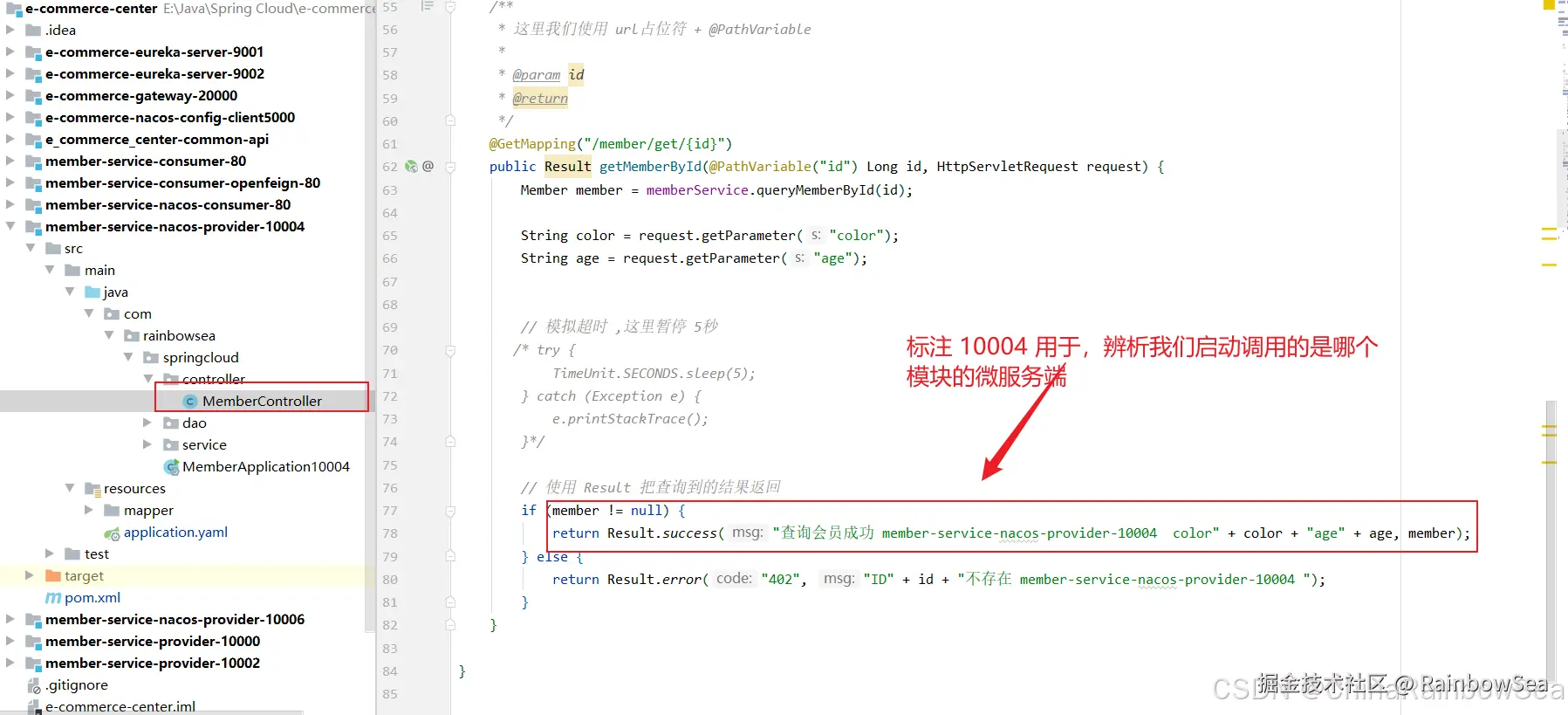Click the e-commerce-center.iml file icon
This screenshot has height=715, width=1568.
[x=34, y=707]
